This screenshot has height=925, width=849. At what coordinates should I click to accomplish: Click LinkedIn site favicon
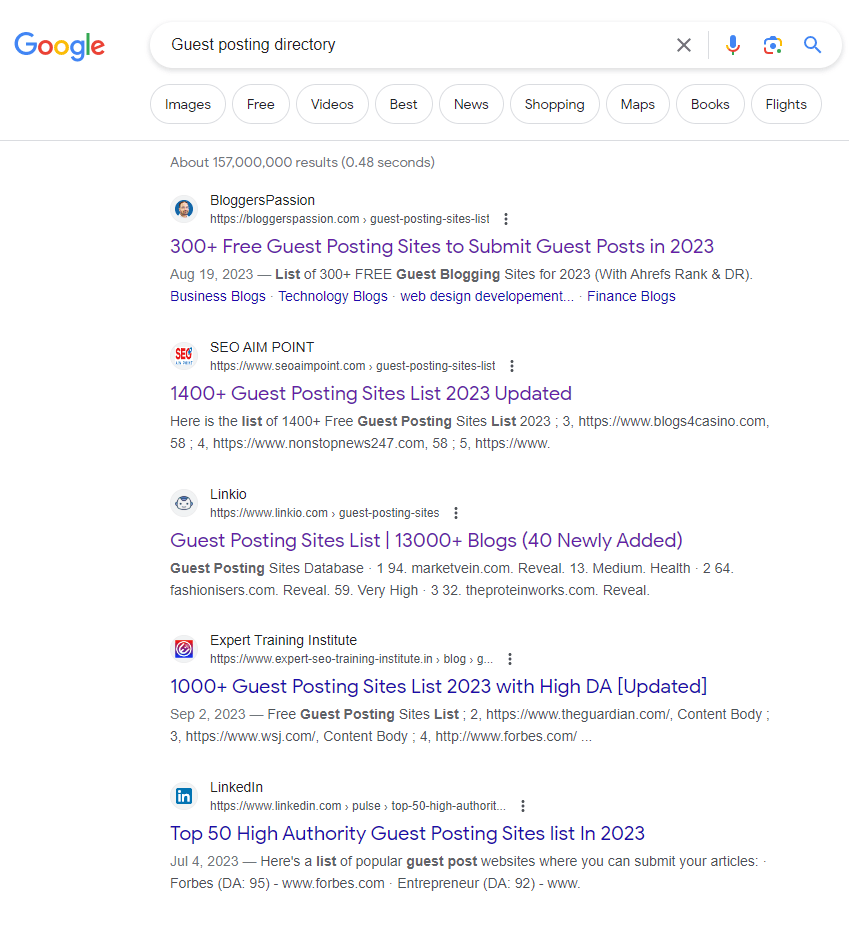(184, 796)
